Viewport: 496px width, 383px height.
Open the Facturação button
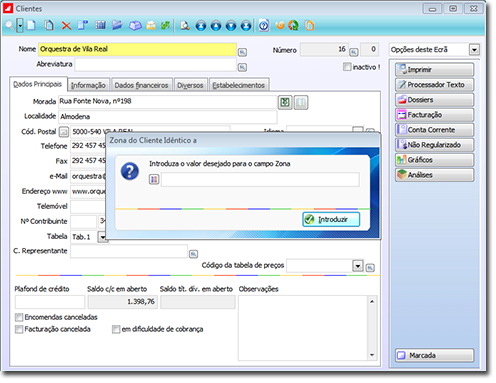point(434,115)
